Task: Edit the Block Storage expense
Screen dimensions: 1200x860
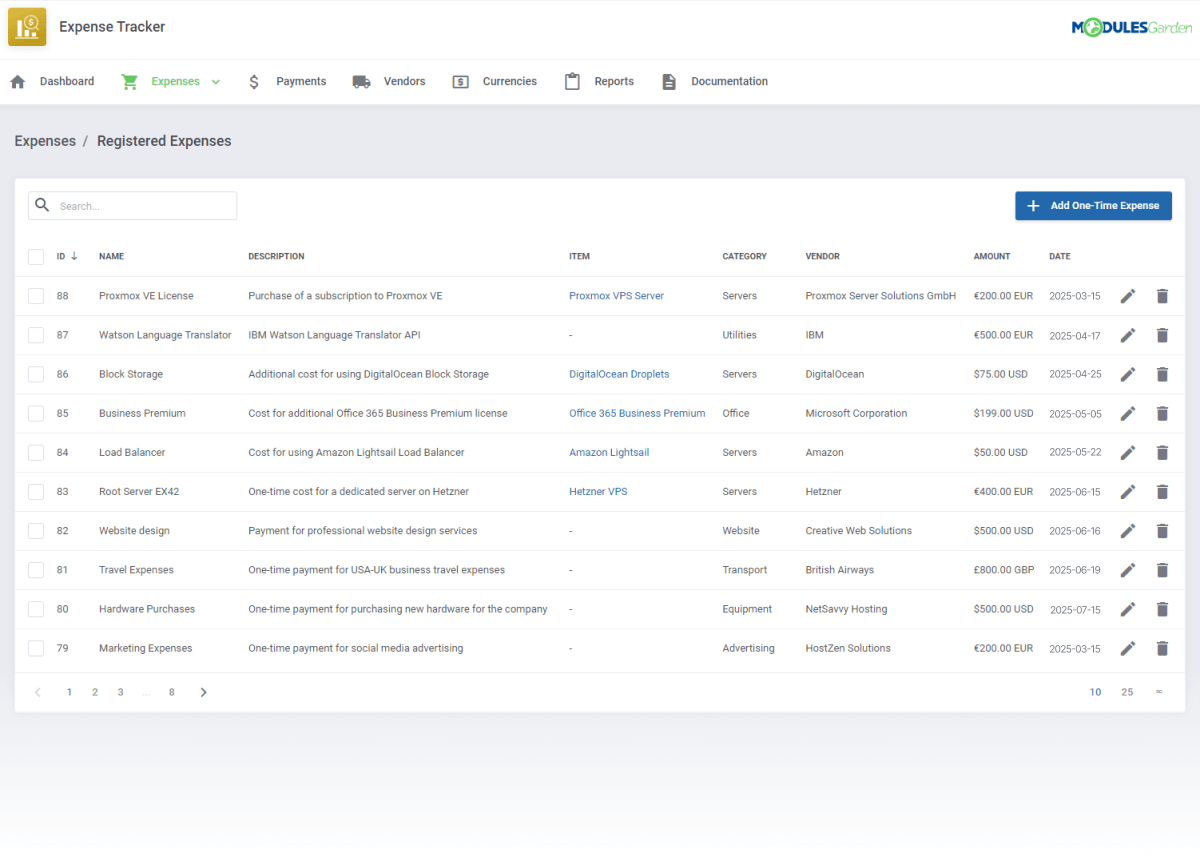Action: 1128,374
